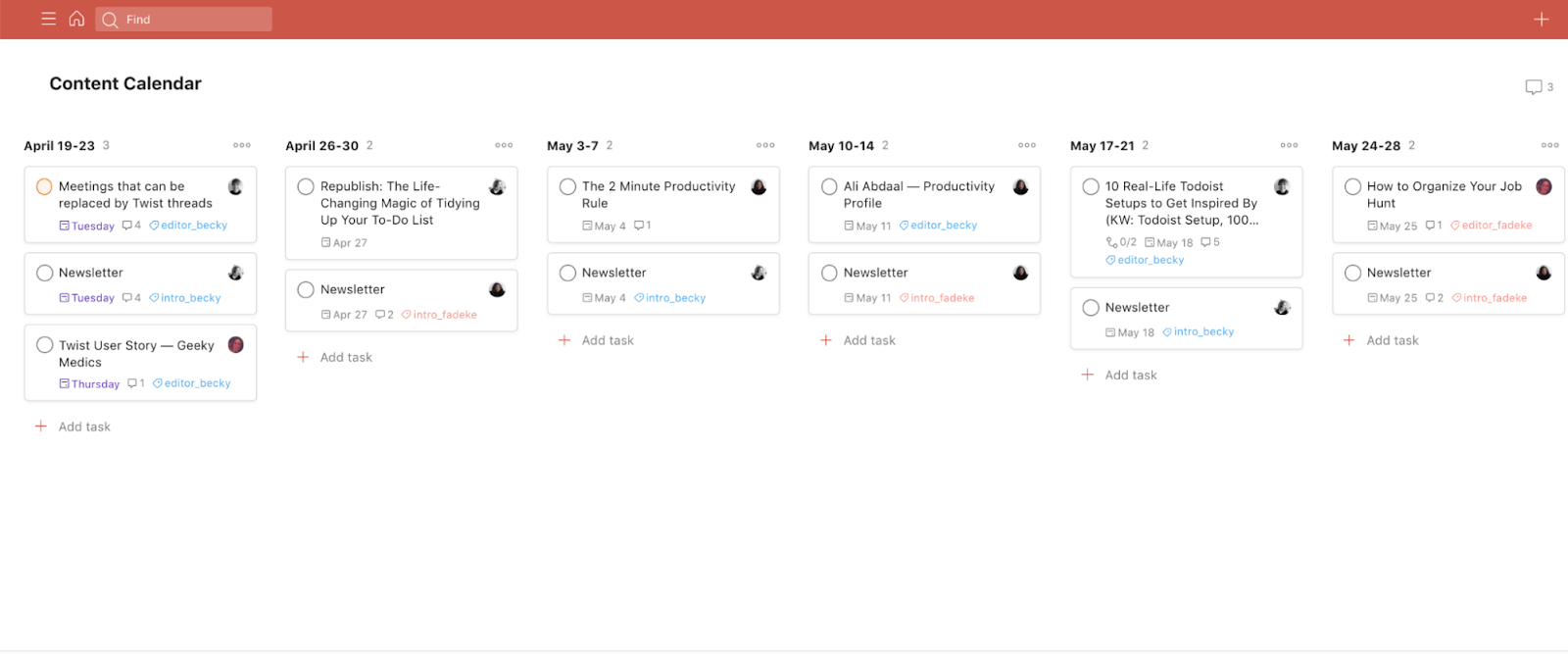Open project comments bubble icon
The image size is (1568, 654).
(1534, 87)
